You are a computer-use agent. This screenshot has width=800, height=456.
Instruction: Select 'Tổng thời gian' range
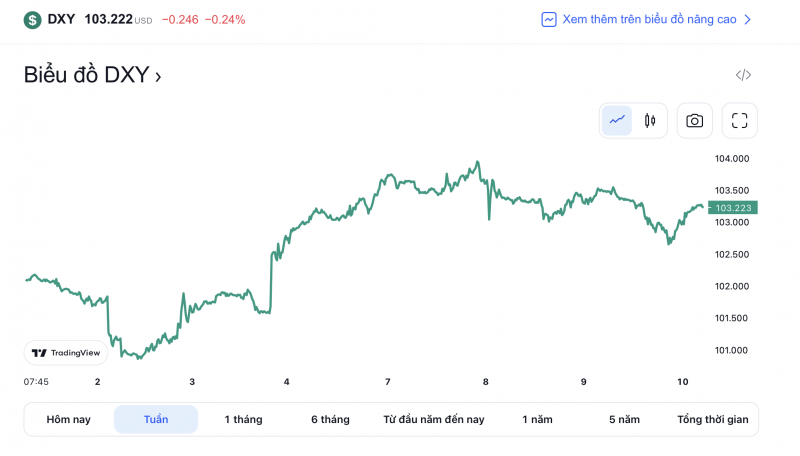tap(712, 419)
